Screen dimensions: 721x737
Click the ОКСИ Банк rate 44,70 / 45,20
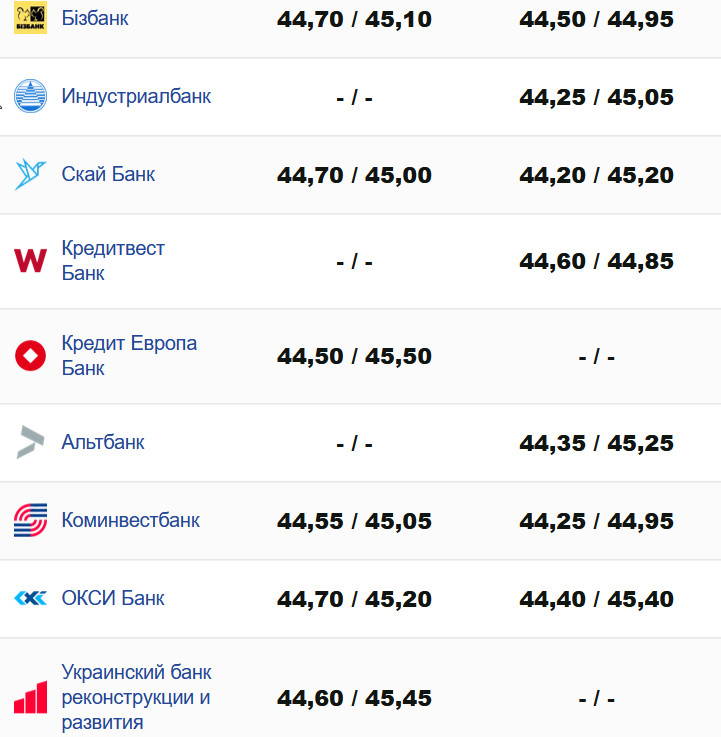tap(354, 599)
